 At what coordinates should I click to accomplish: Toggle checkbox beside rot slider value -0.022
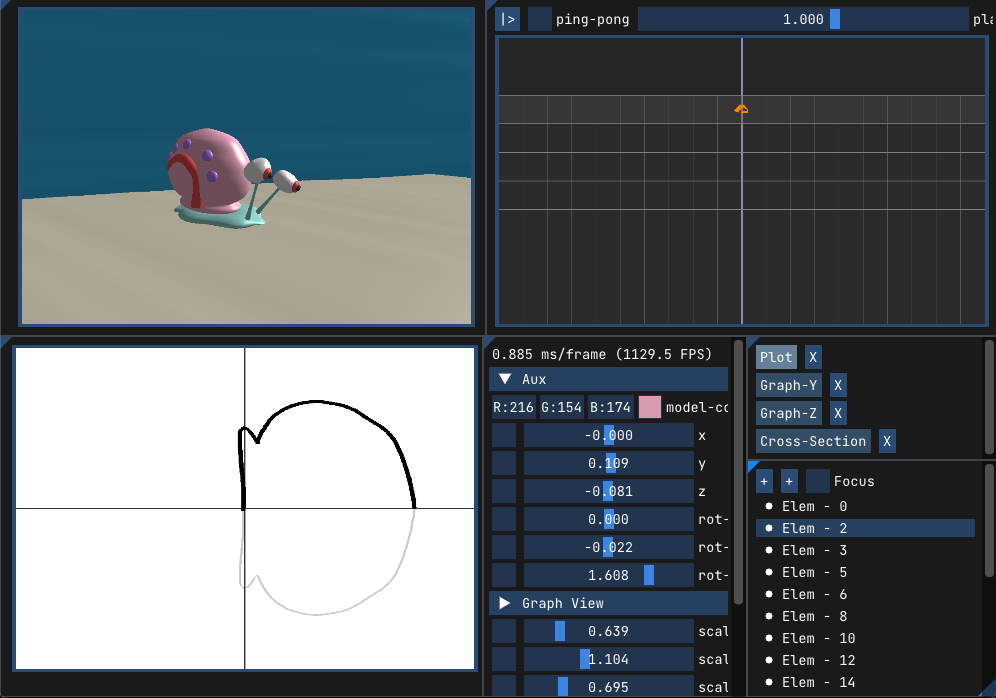(504, 547)
